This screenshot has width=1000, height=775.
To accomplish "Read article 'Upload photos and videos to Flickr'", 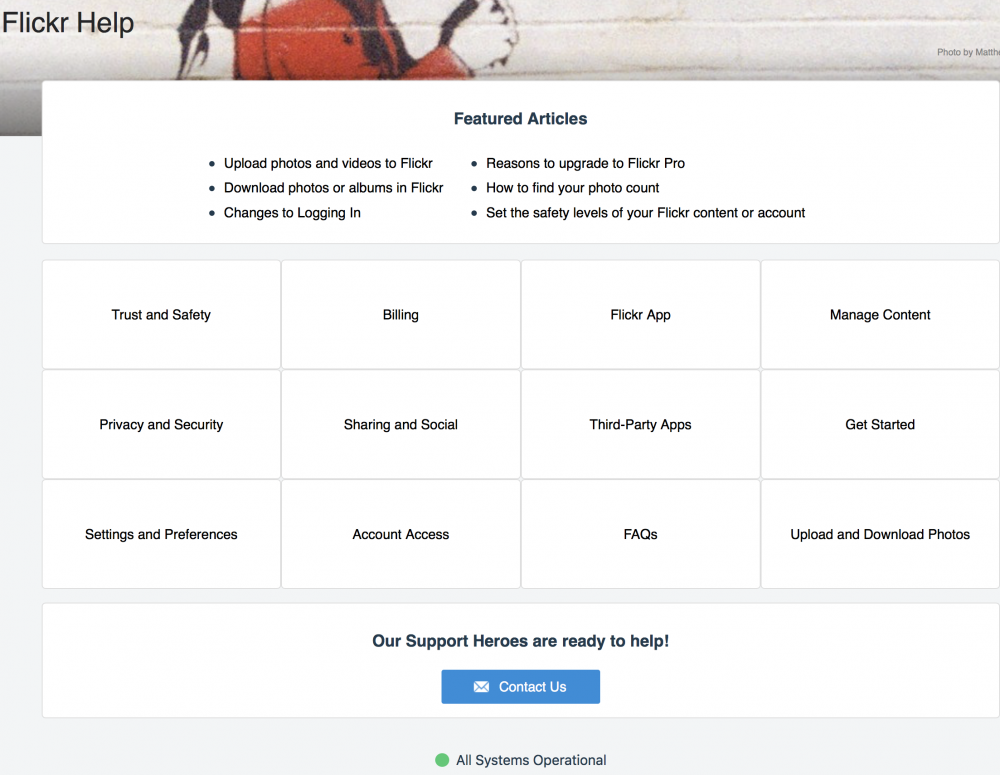I will tap(328, 163).
